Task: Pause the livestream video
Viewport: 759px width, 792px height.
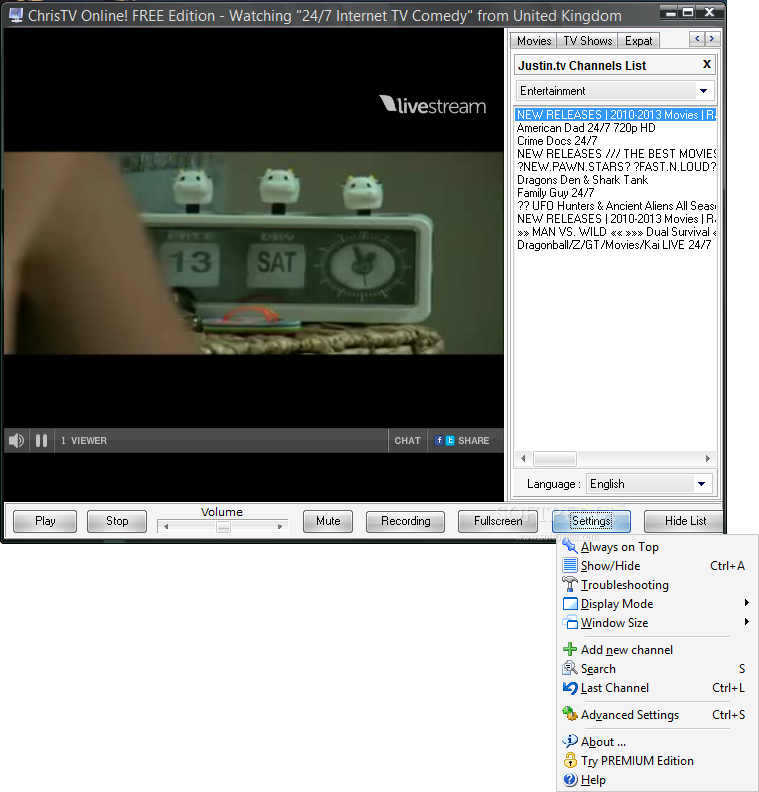Action: (41, 440)
